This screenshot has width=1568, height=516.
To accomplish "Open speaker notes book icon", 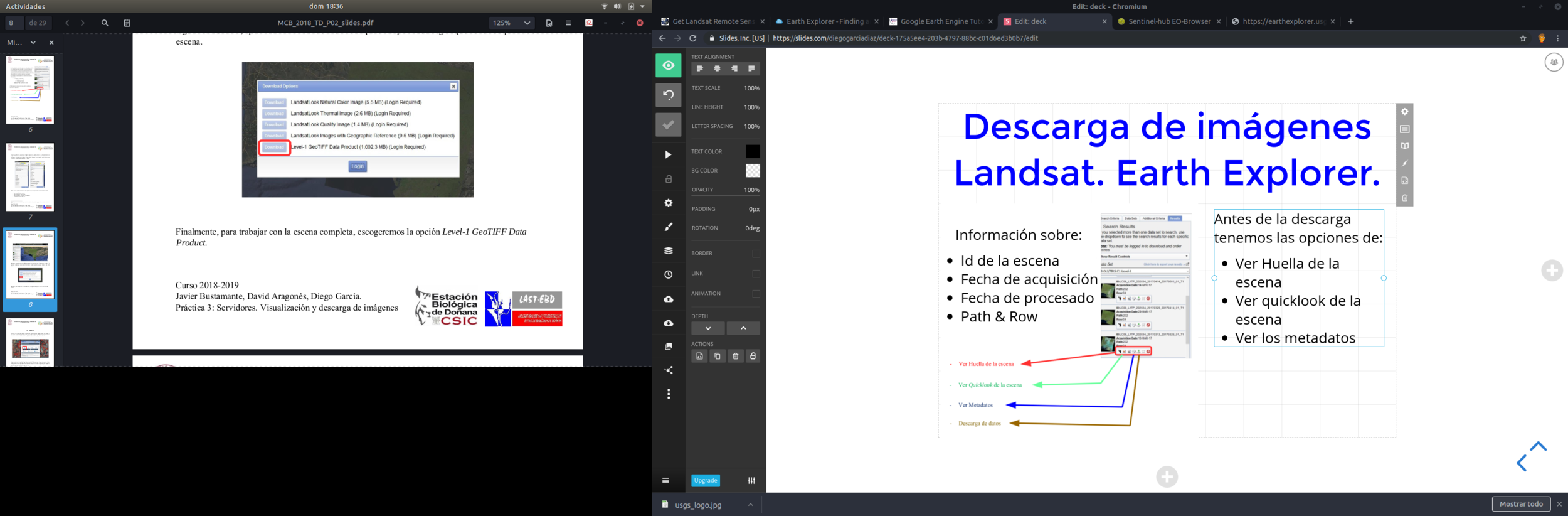I will (1404, 146).
